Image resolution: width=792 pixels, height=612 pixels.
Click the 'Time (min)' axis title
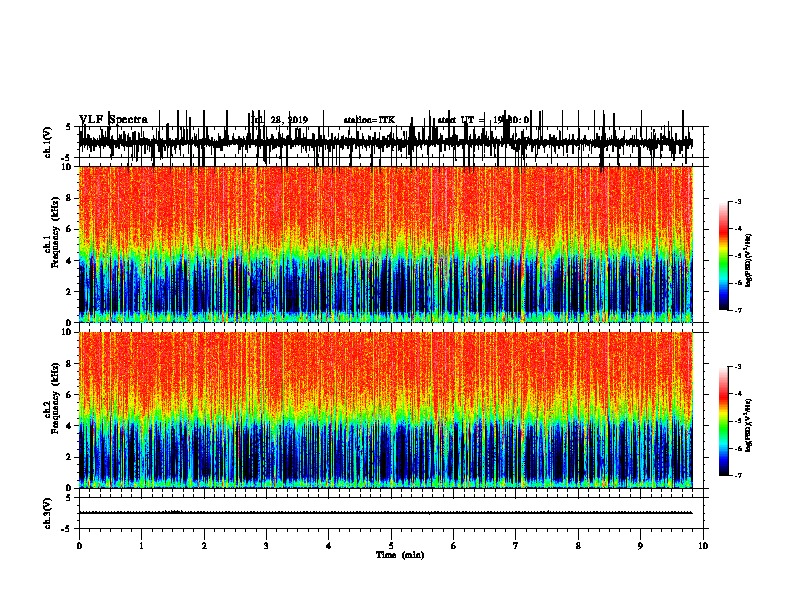(x=400, y=555)
